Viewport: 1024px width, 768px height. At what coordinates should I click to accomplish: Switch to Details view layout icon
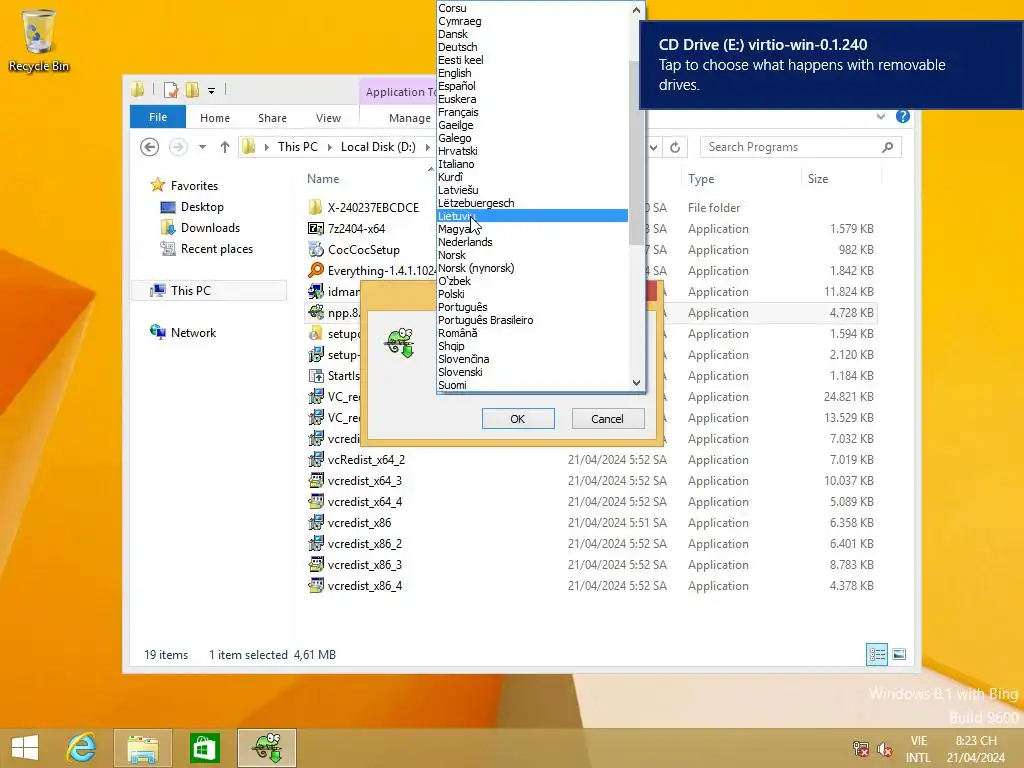click(877, 654)
